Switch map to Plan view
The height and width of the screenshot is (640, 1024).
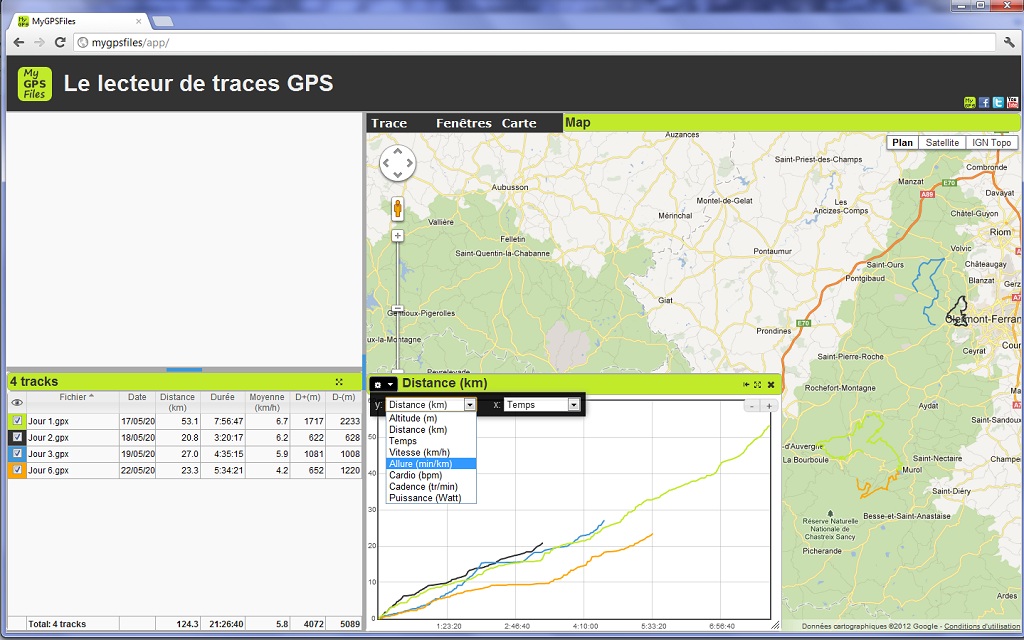903,143
